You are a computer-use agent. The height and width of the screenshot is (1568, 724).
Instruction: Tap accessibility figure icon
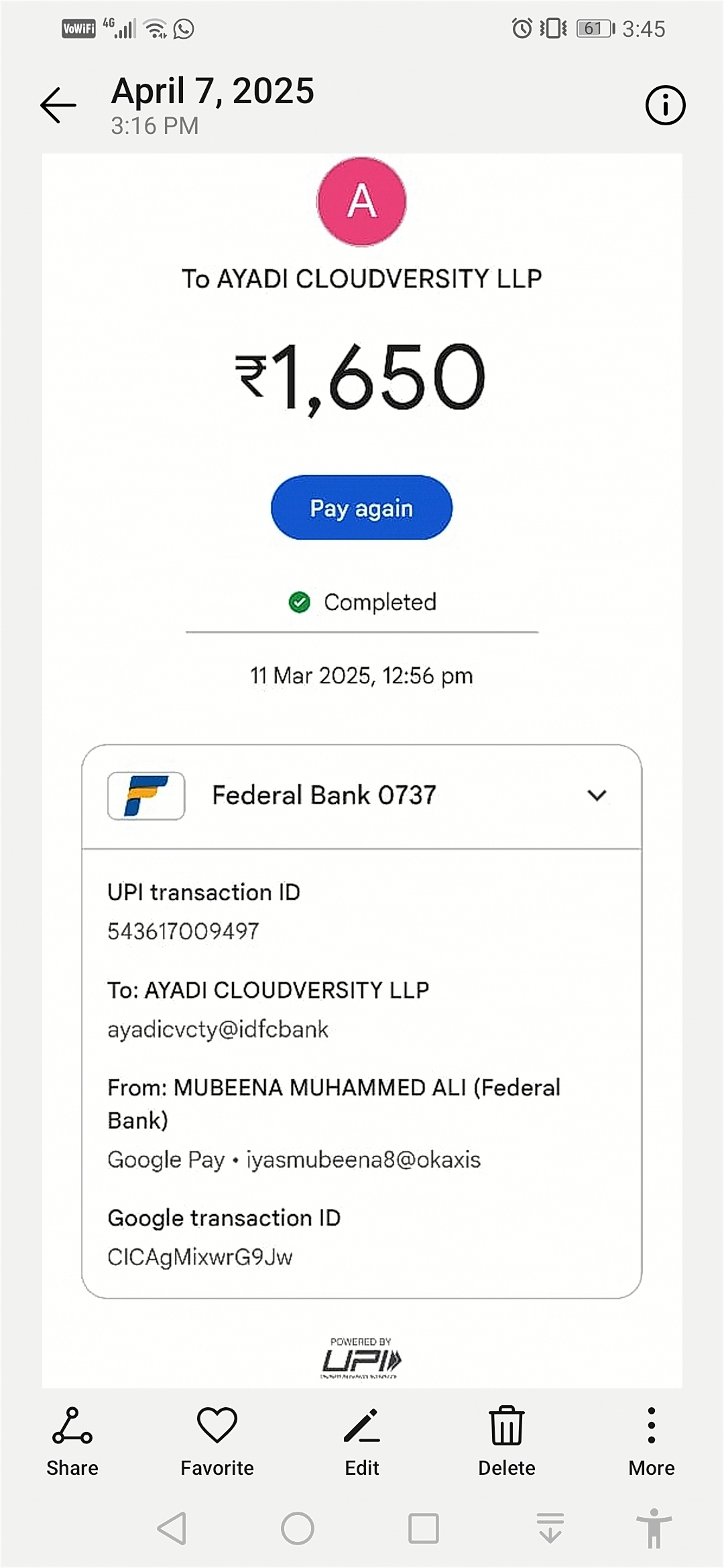click(654, 1528)
